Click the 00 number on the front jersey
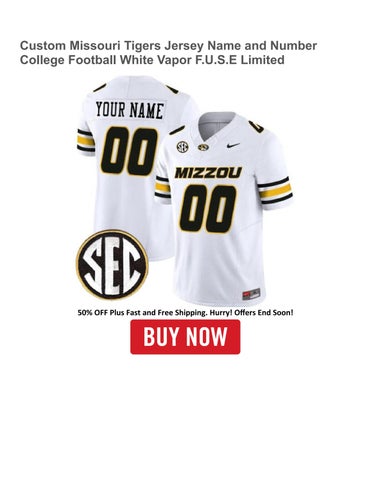 [208, 209]
